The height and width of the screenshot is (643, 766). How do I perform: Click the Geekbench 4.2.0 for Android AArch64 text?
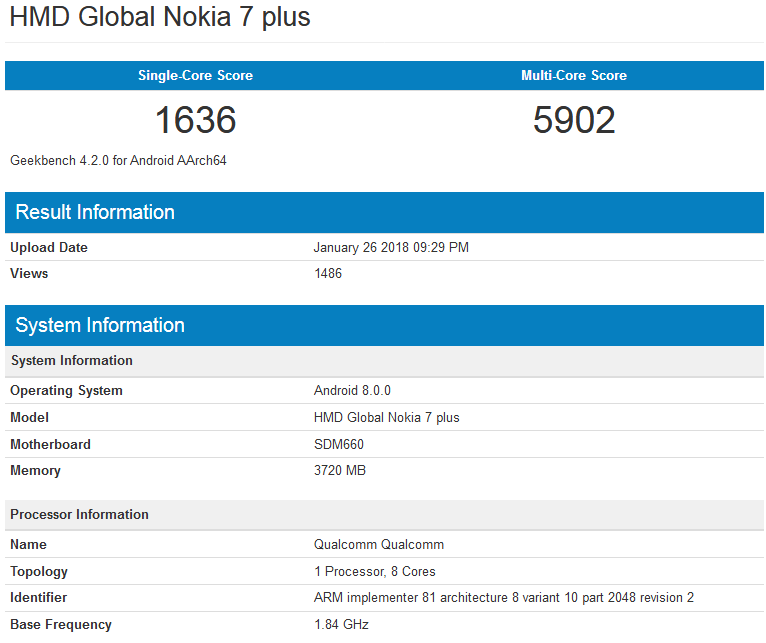118,160
